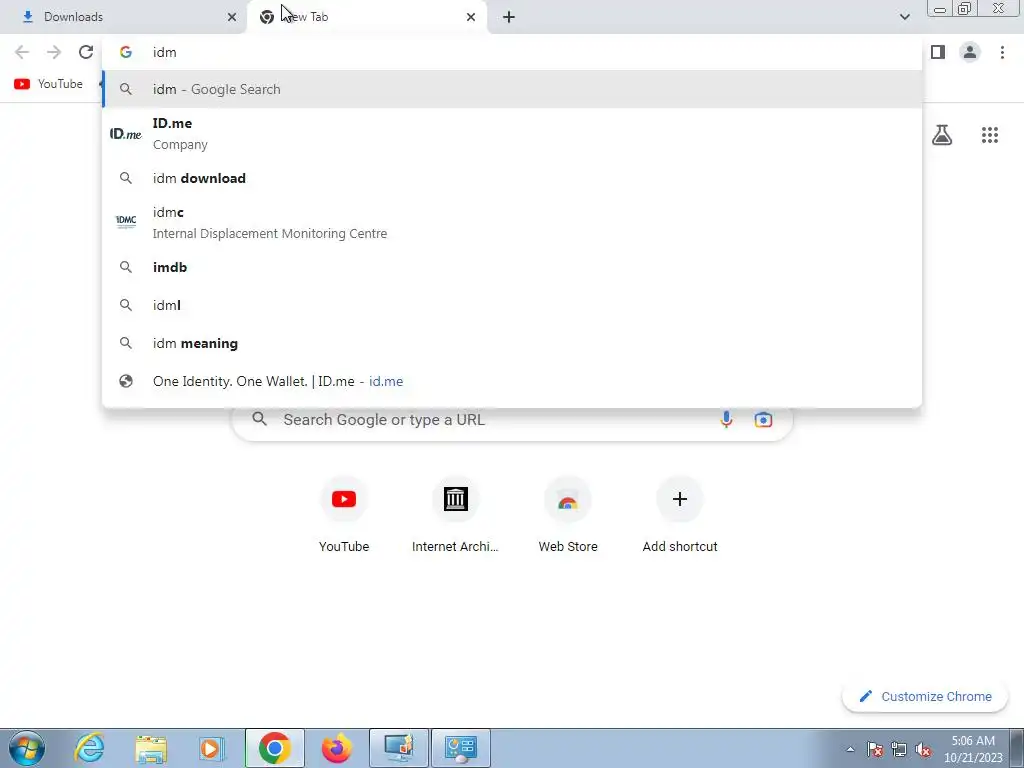Click the Customize Chrome button
This screenshot has width=1024, height=768.
pos(925,696)
